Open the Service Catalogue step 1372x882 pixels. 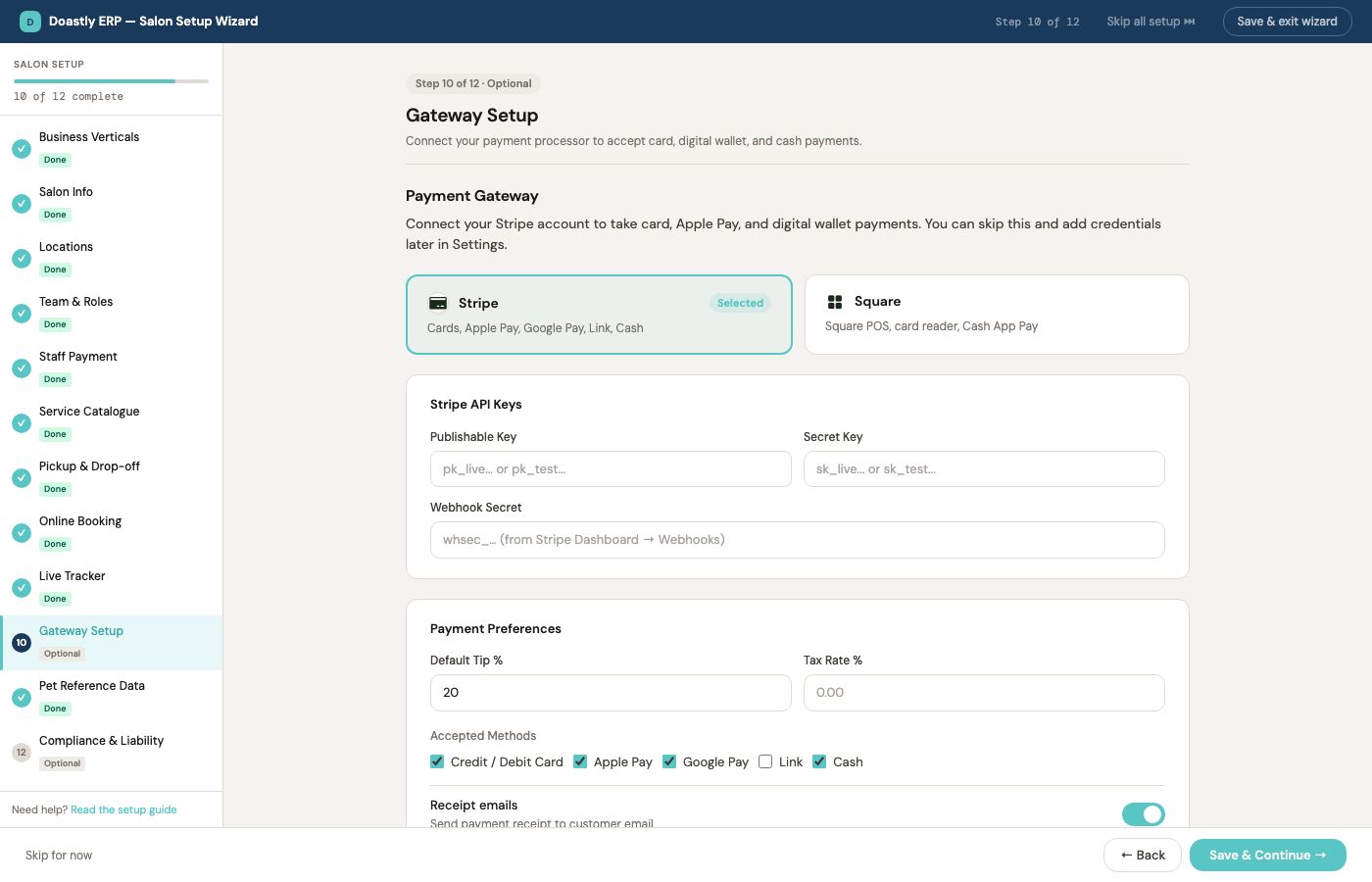pos(112,423)
